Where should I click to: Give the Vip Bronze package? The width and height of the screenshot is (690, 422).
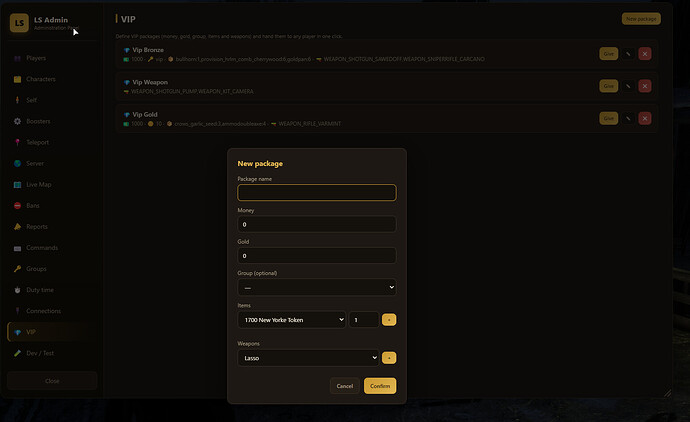(x=609, y=54)
